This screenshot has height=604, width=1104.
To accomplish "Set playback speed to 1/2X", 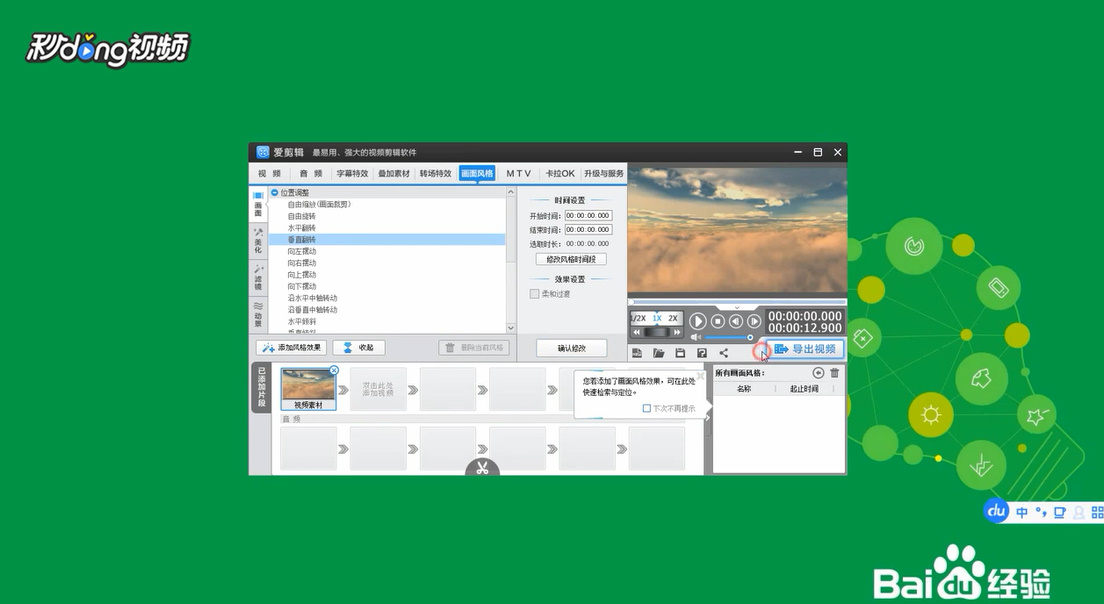I will point(639,318).
